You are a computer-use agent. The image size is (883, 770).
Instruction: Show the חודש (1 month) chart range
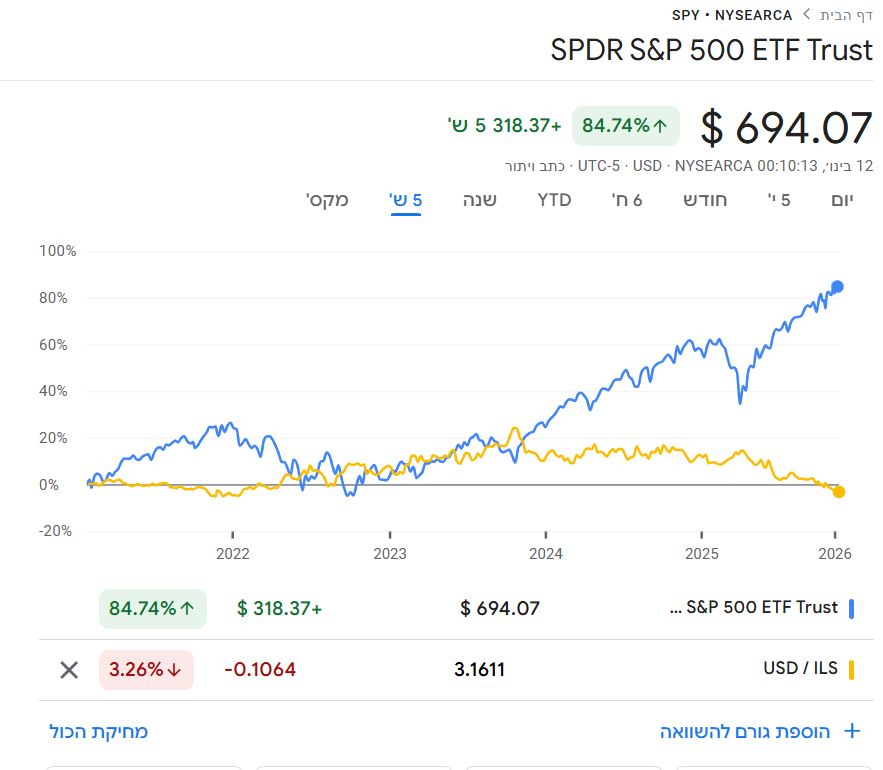point(705,199)
